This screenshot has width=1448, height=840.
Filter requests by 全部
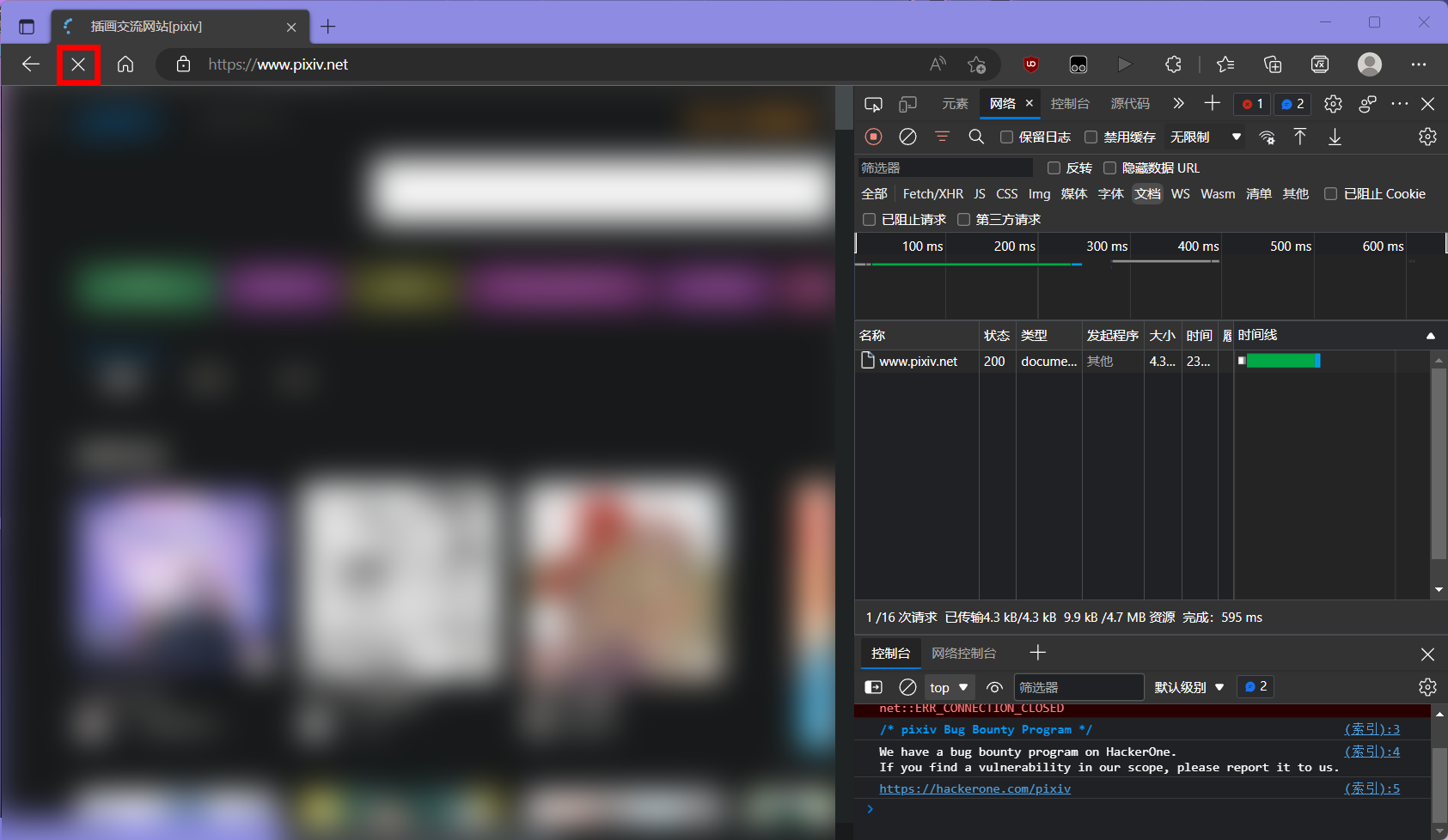(875, 194)
